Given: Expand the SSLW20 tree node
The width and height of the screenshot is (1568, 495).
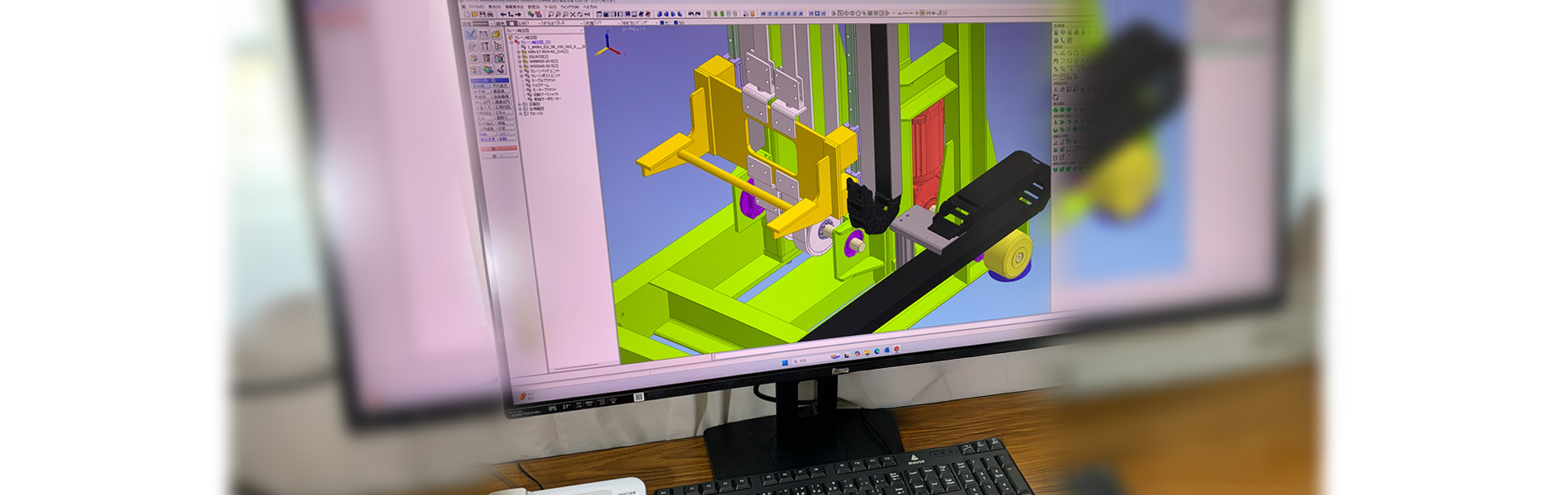Looking at the screenshot, I should (x=520, y=57).
